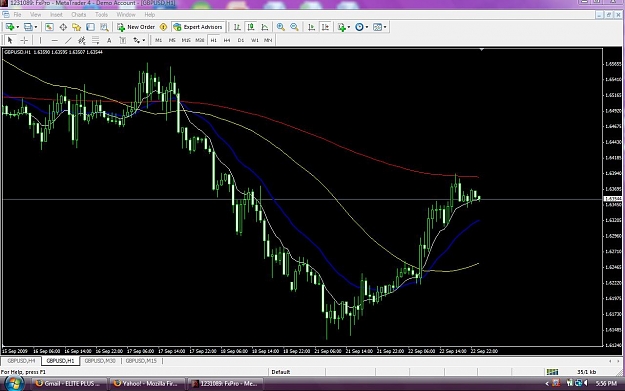625x391 pixels.
Task: Zoom out of the chart
Action: (x=294, y=27)
